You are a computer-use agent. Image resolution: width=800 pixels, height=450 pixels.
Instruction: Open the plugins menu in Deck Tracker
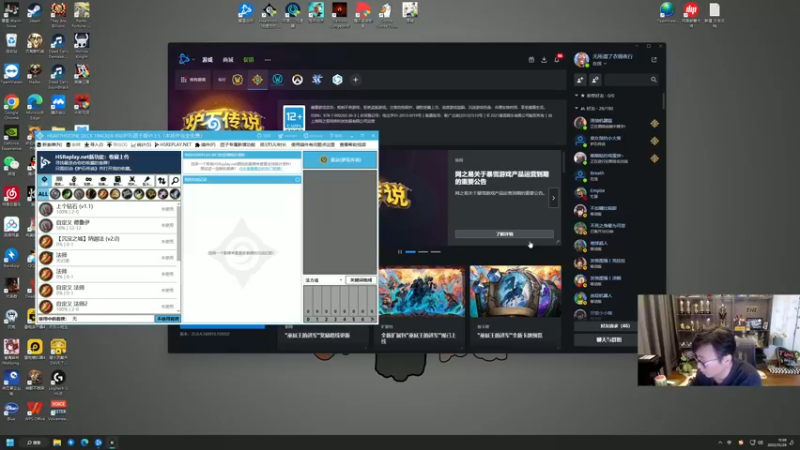205,145
